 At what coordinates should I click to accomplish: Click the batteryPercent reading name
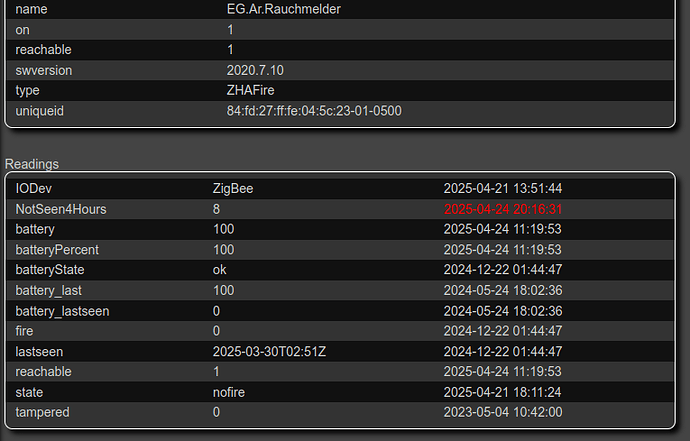[57, 250]
